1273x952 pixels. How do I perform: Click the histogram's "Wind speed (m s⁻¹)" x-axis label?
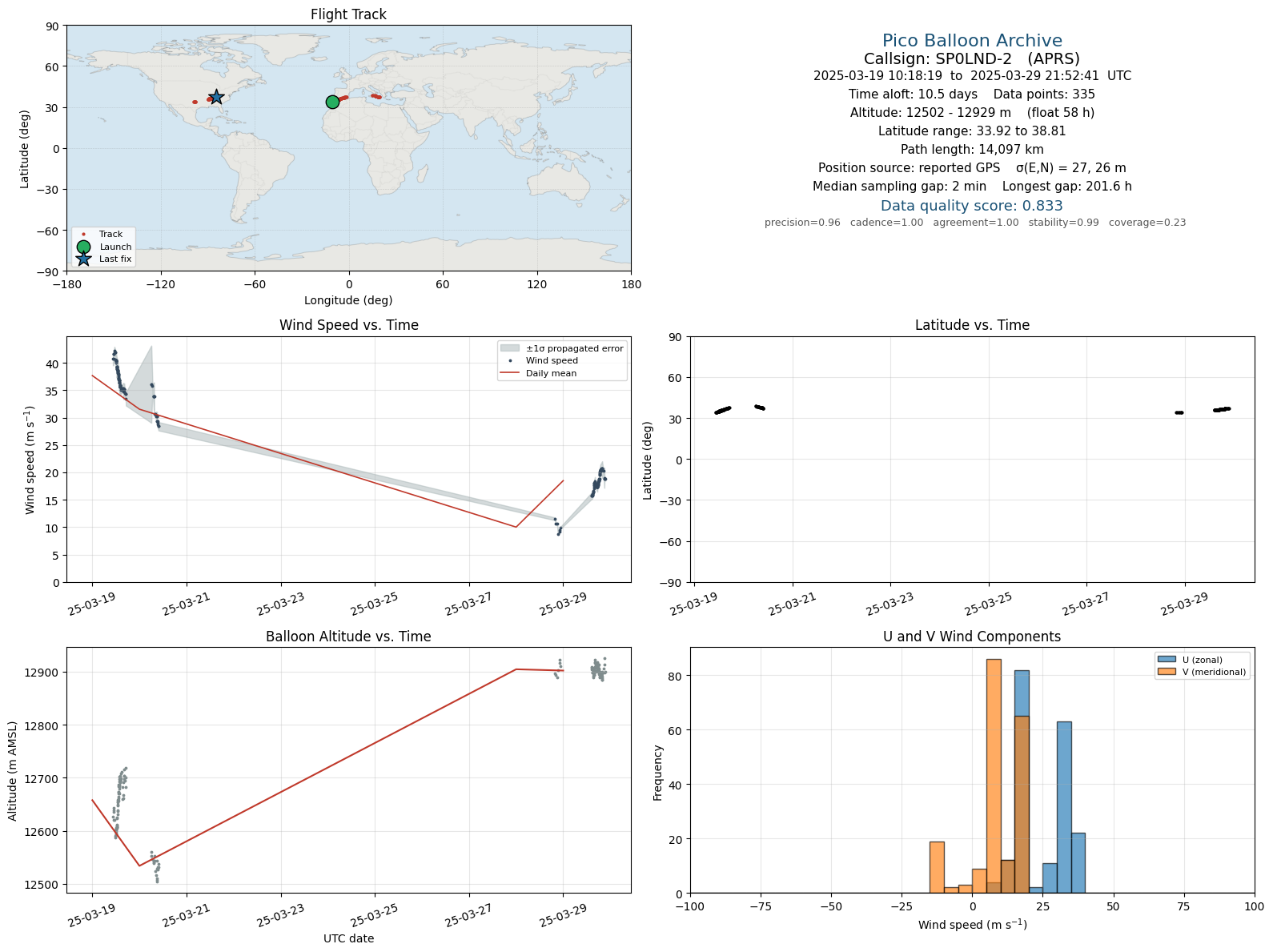[972, 925]
